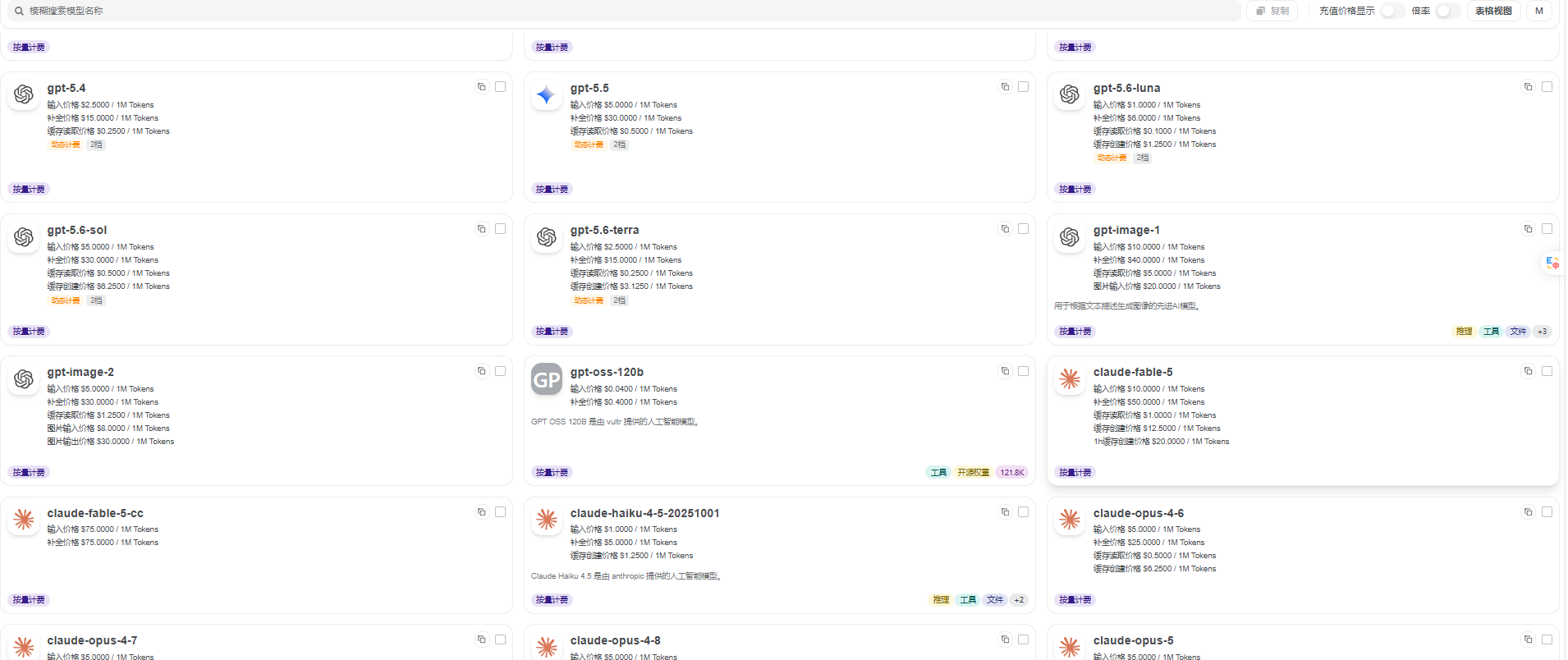Copy the claude-fable-5-cc model name
Screen dimensions: 1568x660
482,512
